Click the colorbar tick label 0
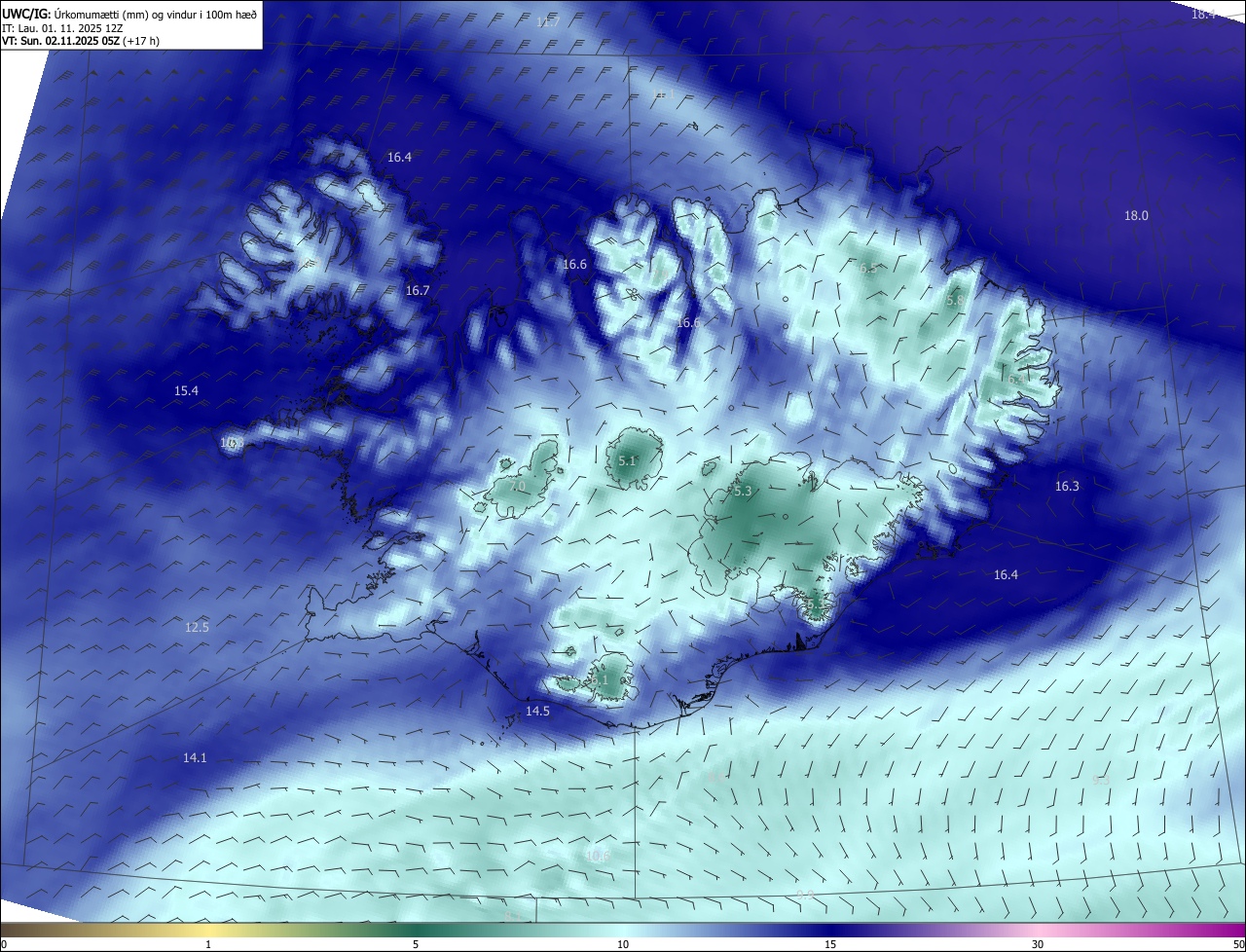The width and height of the screenshot is (1246, 952). [4, 944]
